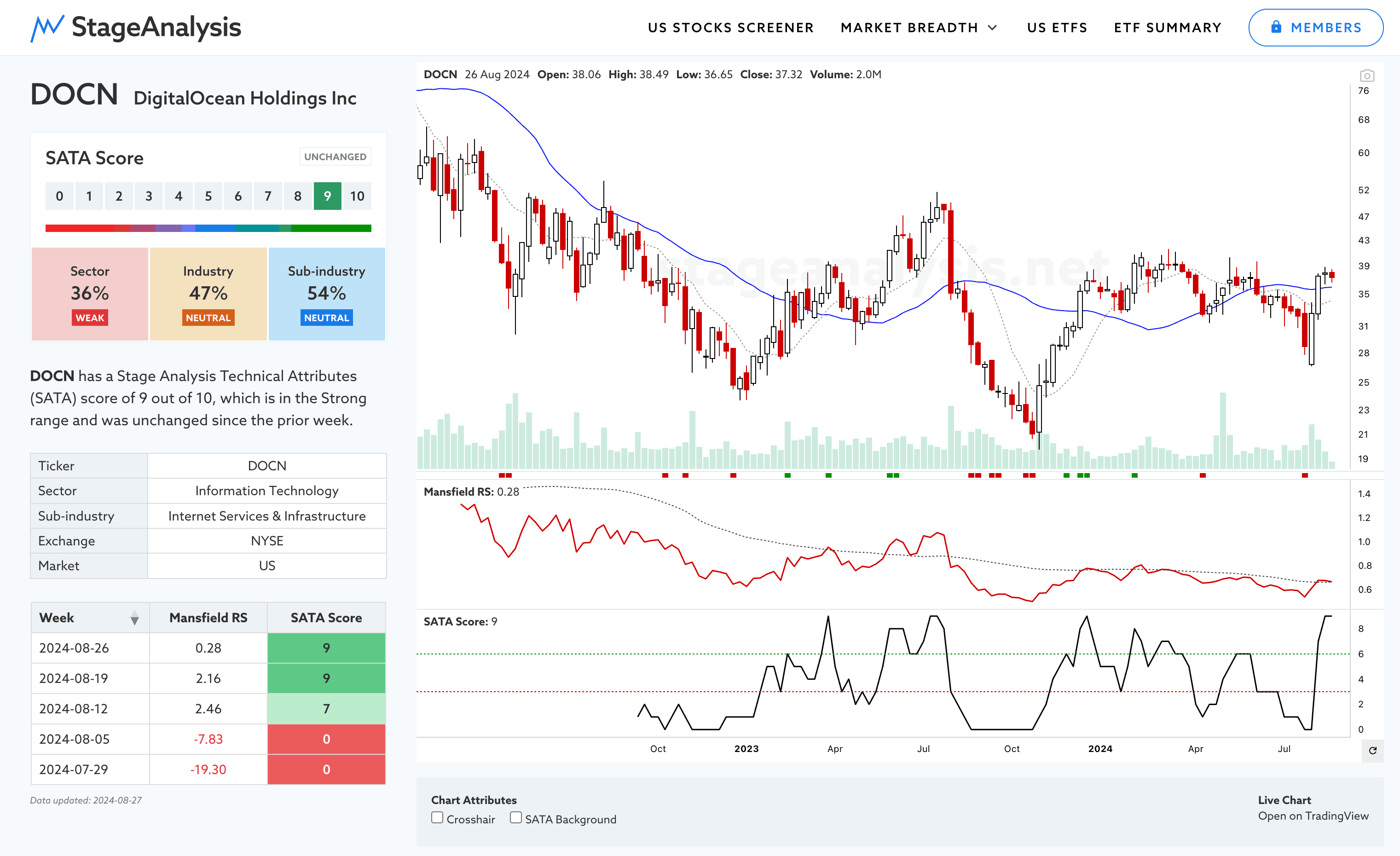Screen dimensions: 1400x856
Task: Click the 2024-08-19 week cell
Action: 90,678
